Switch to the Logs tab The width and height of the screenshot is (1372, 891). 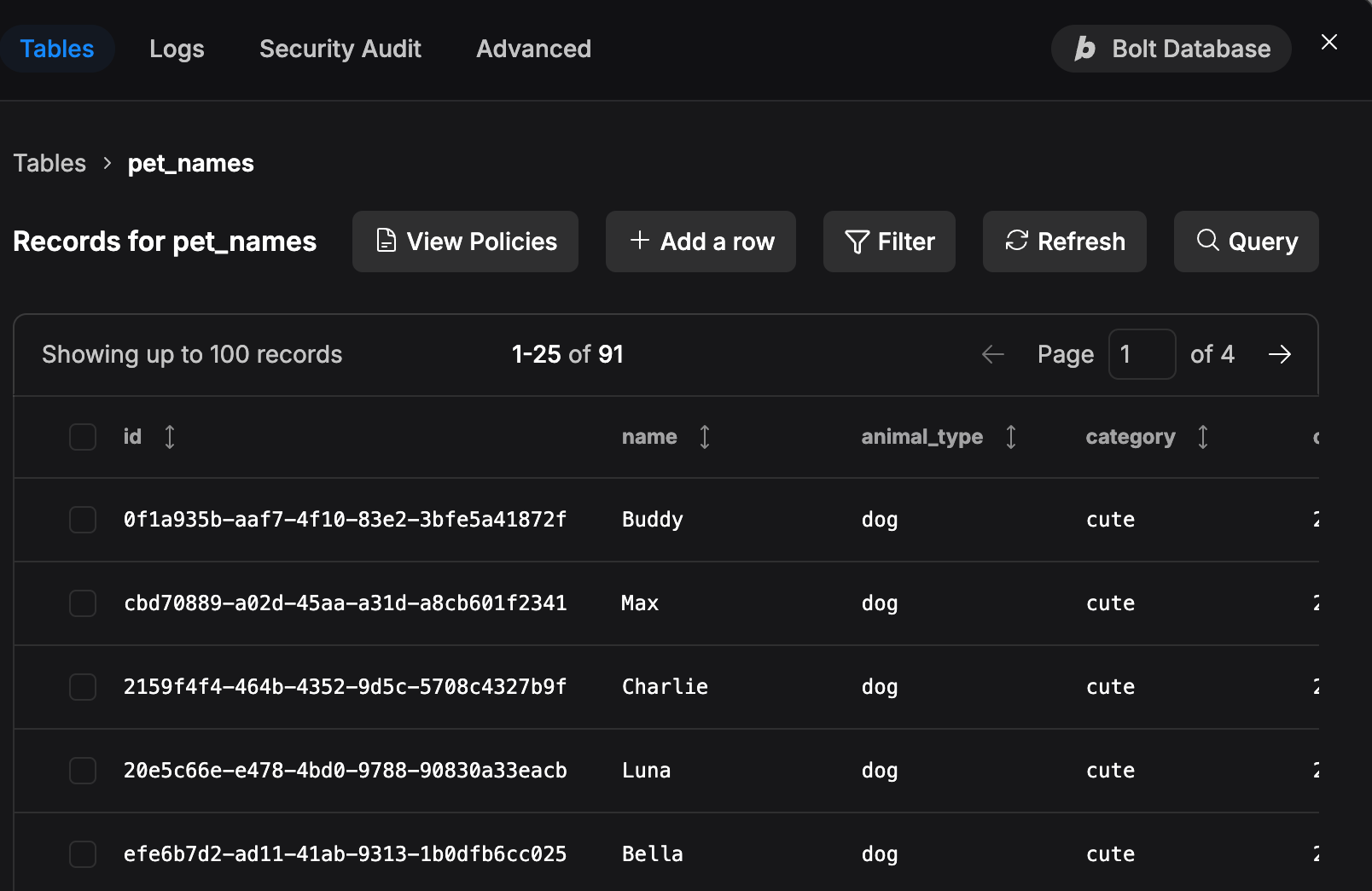coord(177,49)
